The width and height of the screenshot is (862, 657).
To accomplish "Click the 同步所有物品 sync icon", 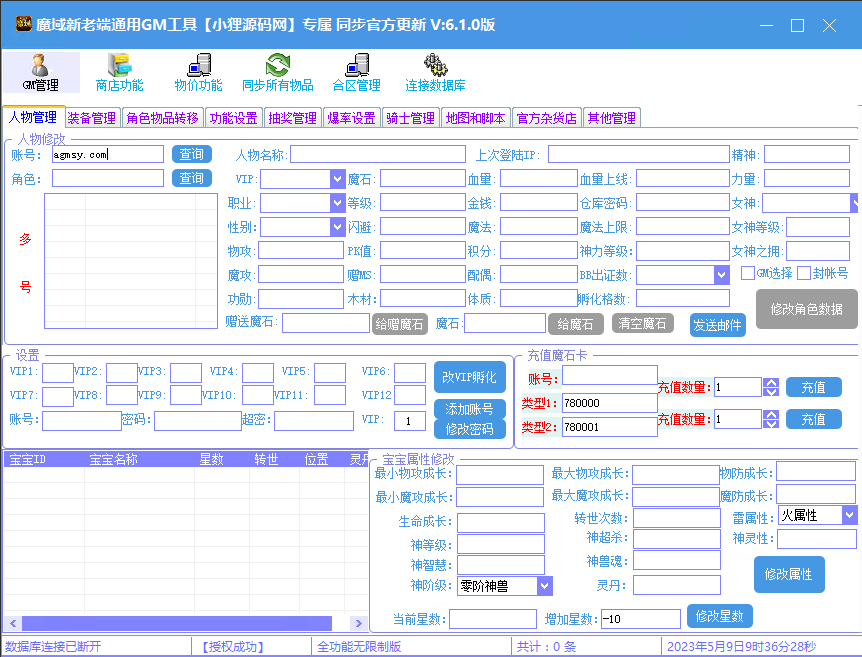I will (277, 72).
